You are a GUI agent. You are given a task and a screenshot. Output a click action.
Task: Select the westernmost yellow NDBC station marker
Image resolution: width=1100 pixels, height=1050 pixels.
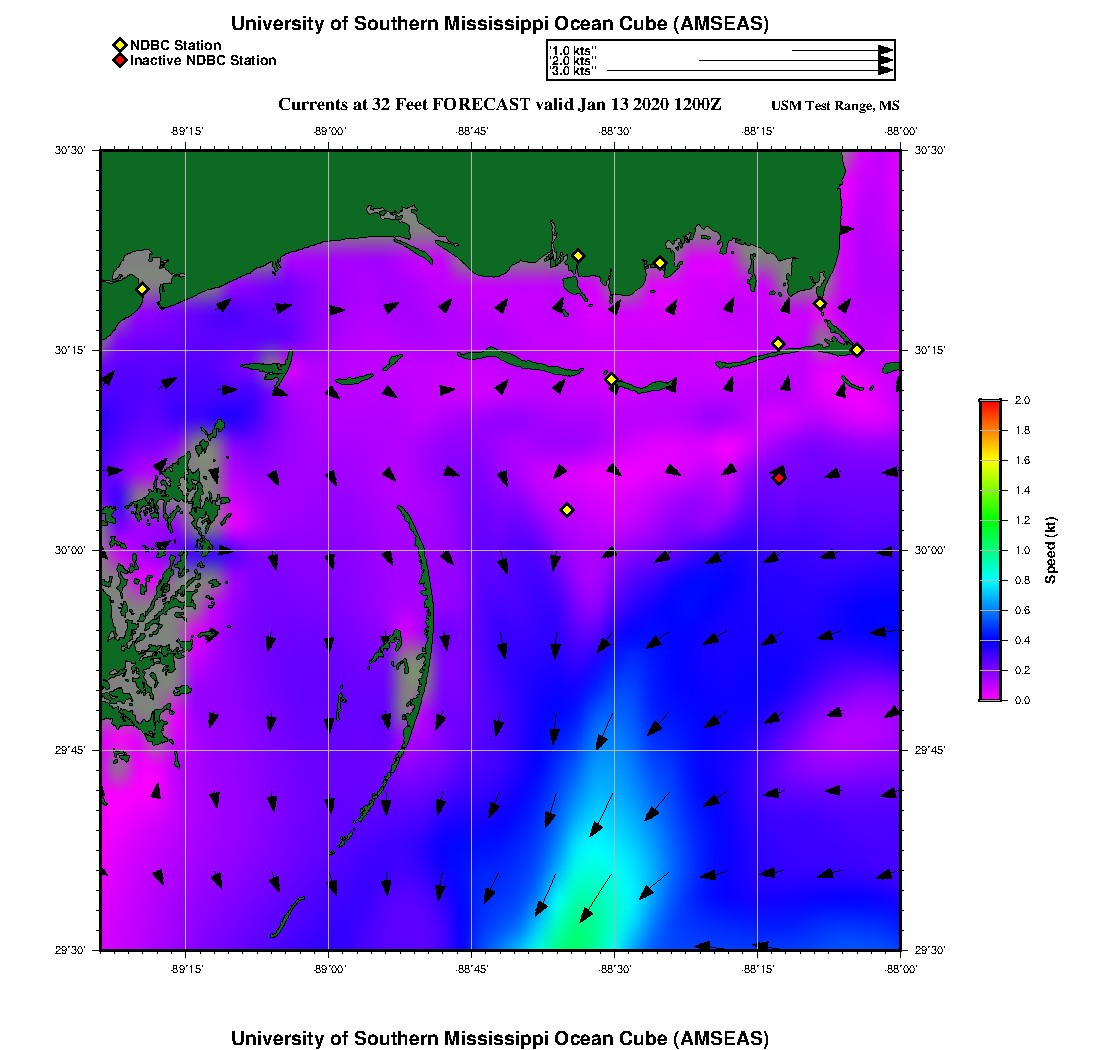(x=142, y=289)
